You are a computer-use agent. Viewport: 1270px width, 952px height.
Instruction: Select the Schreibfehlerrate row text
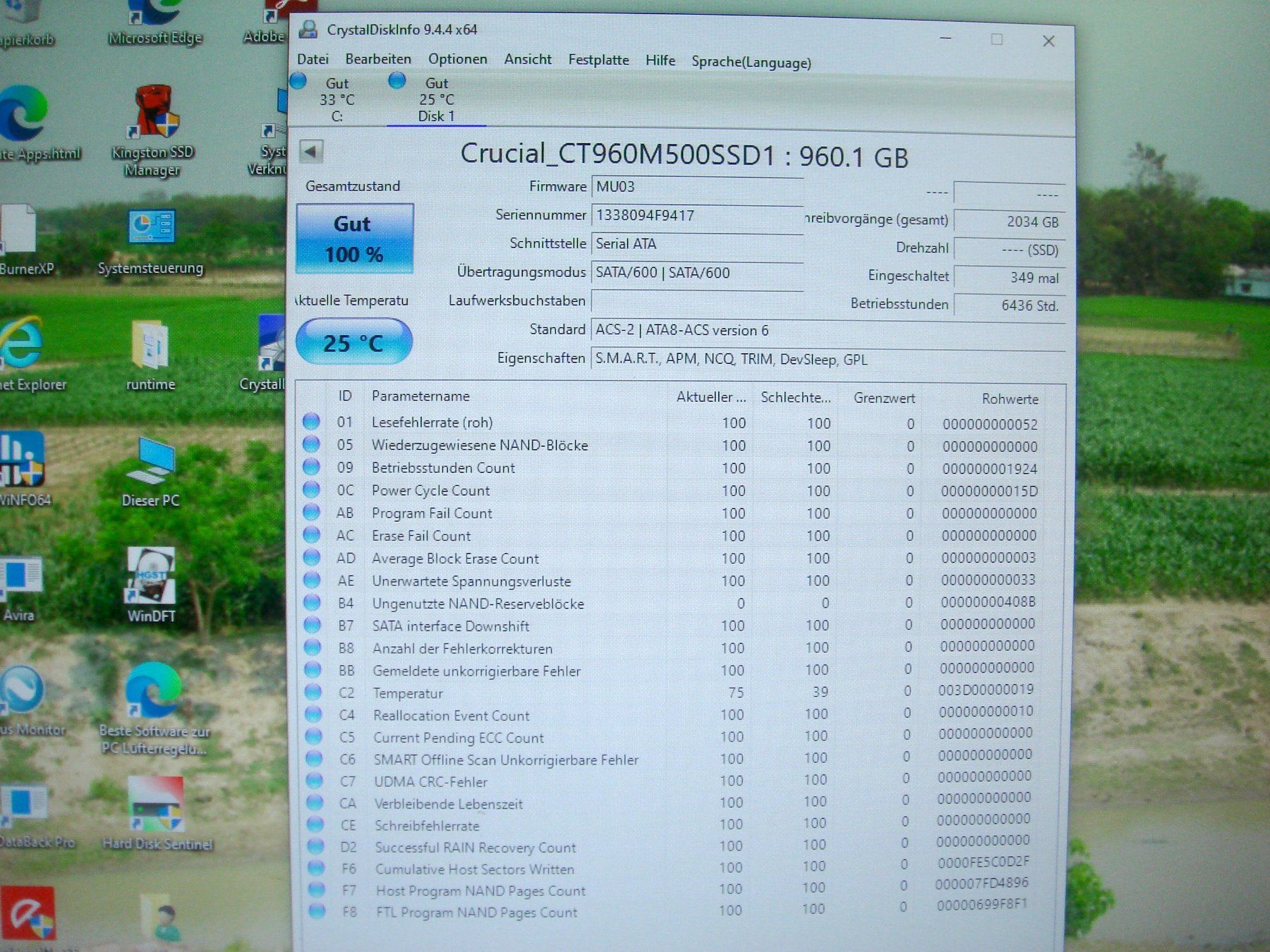click(427, 826)
